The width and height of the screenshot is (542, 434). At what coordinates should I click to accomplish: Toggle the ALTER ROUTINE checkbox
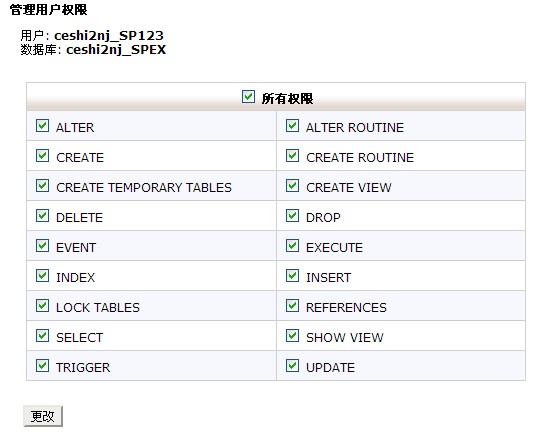pyautogui.click(x=292, y=126)
